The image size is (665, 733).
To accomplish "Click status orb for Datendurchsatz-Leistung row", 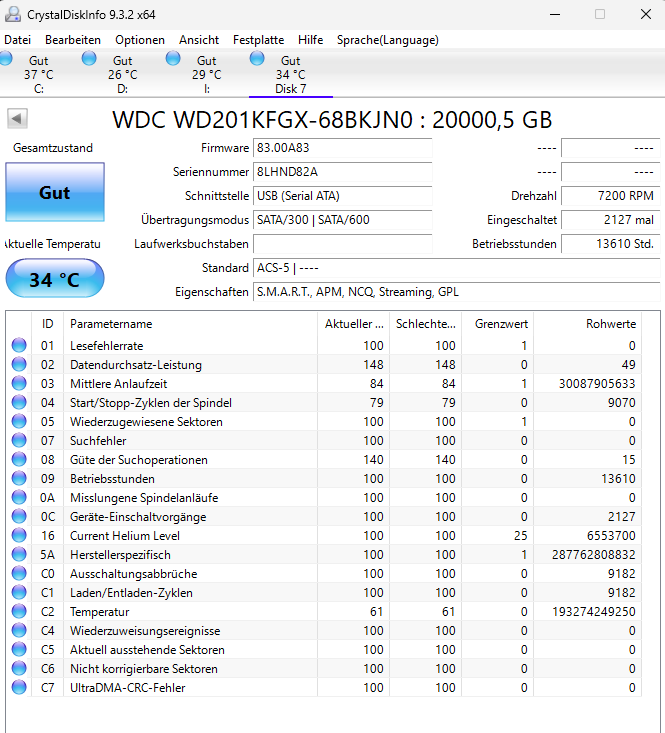I will pos(19,364).
